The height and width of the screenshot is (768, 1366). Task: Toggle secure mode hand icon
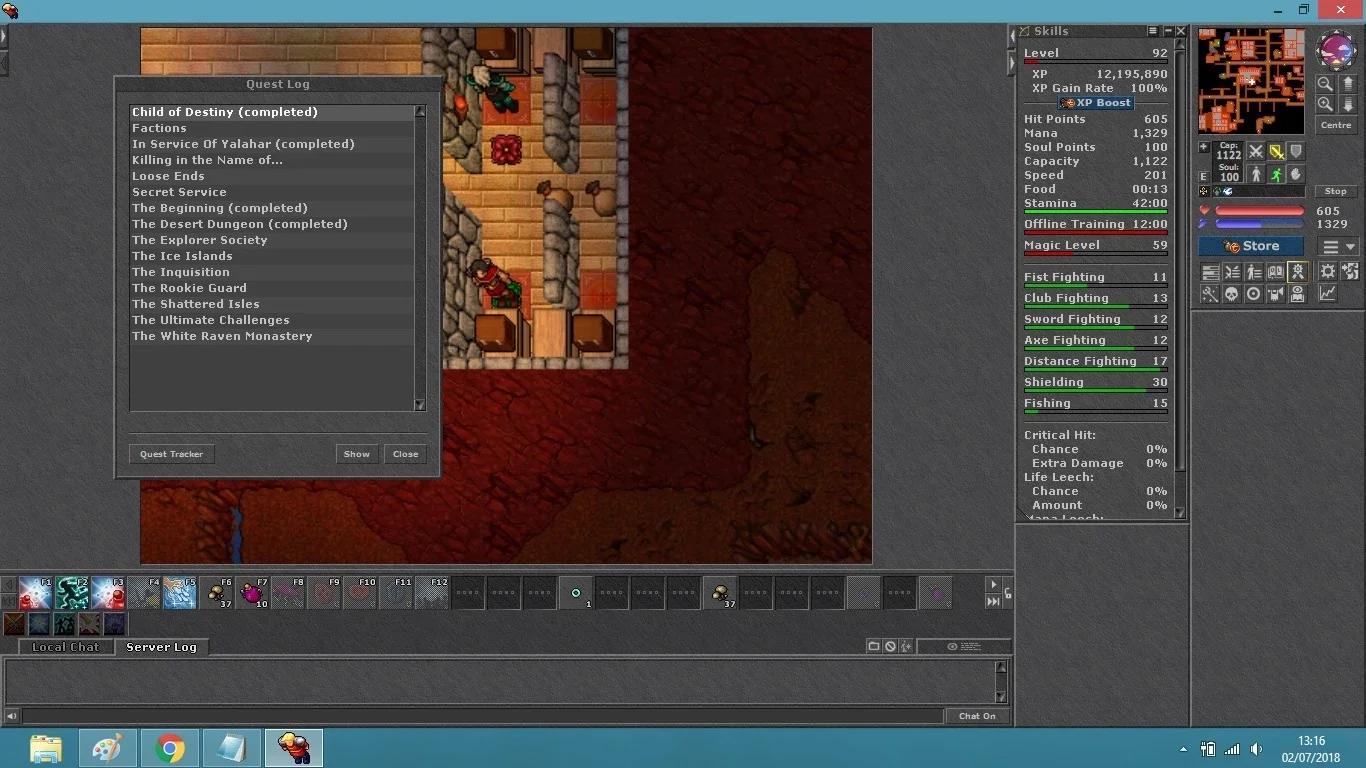click(x=1296, y=174)
